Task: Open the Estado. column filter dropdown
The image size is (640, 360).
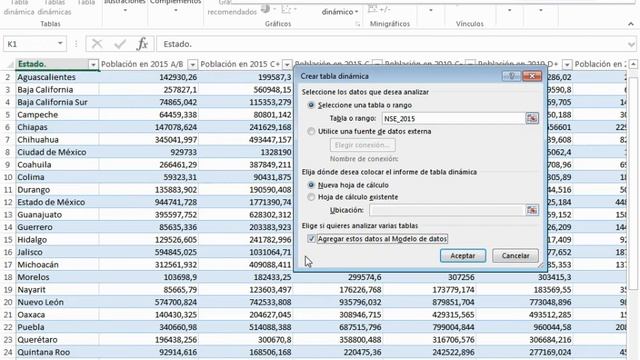Action: coord(93,64)
